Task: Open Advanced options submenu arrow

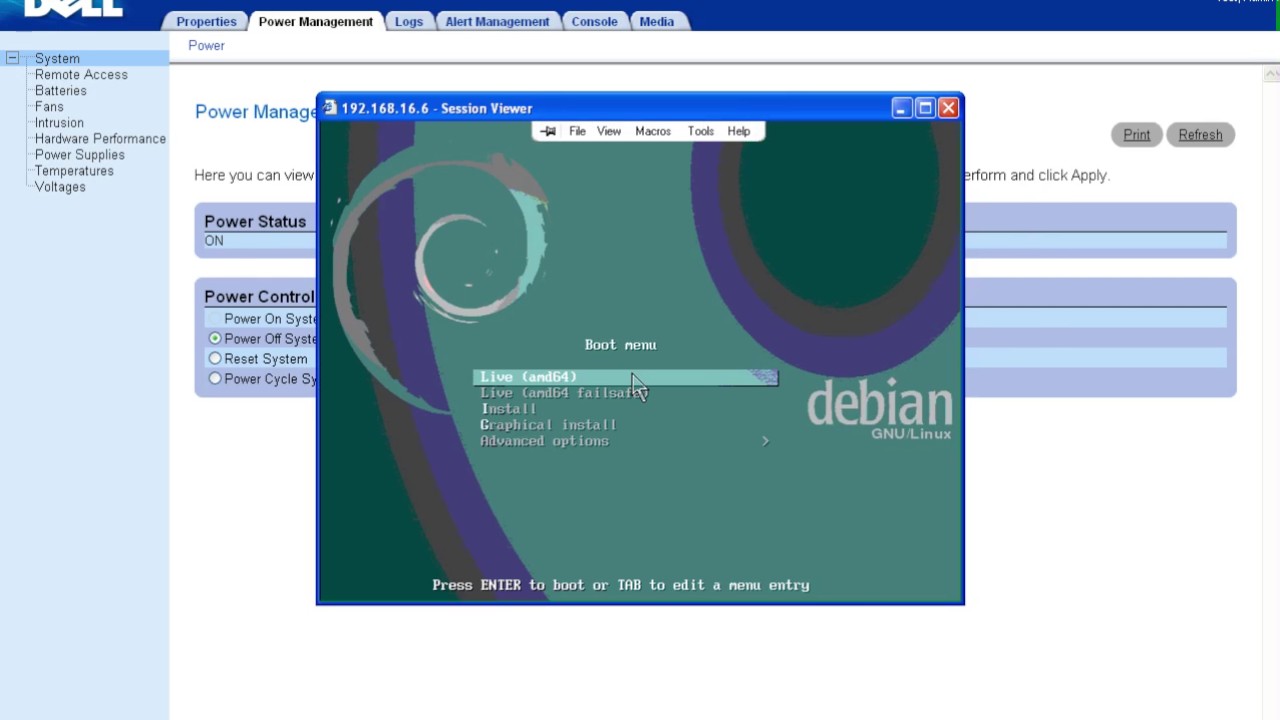Action: (765, 441)
